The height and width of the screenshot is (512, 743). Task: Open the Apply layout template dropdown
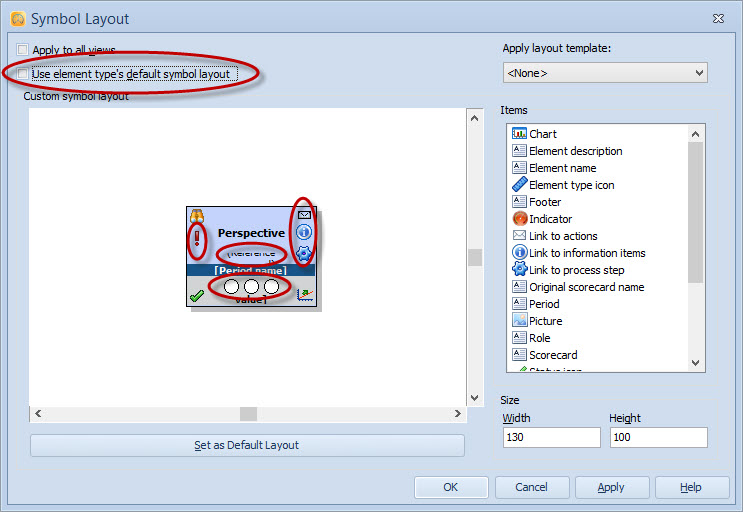605,73
